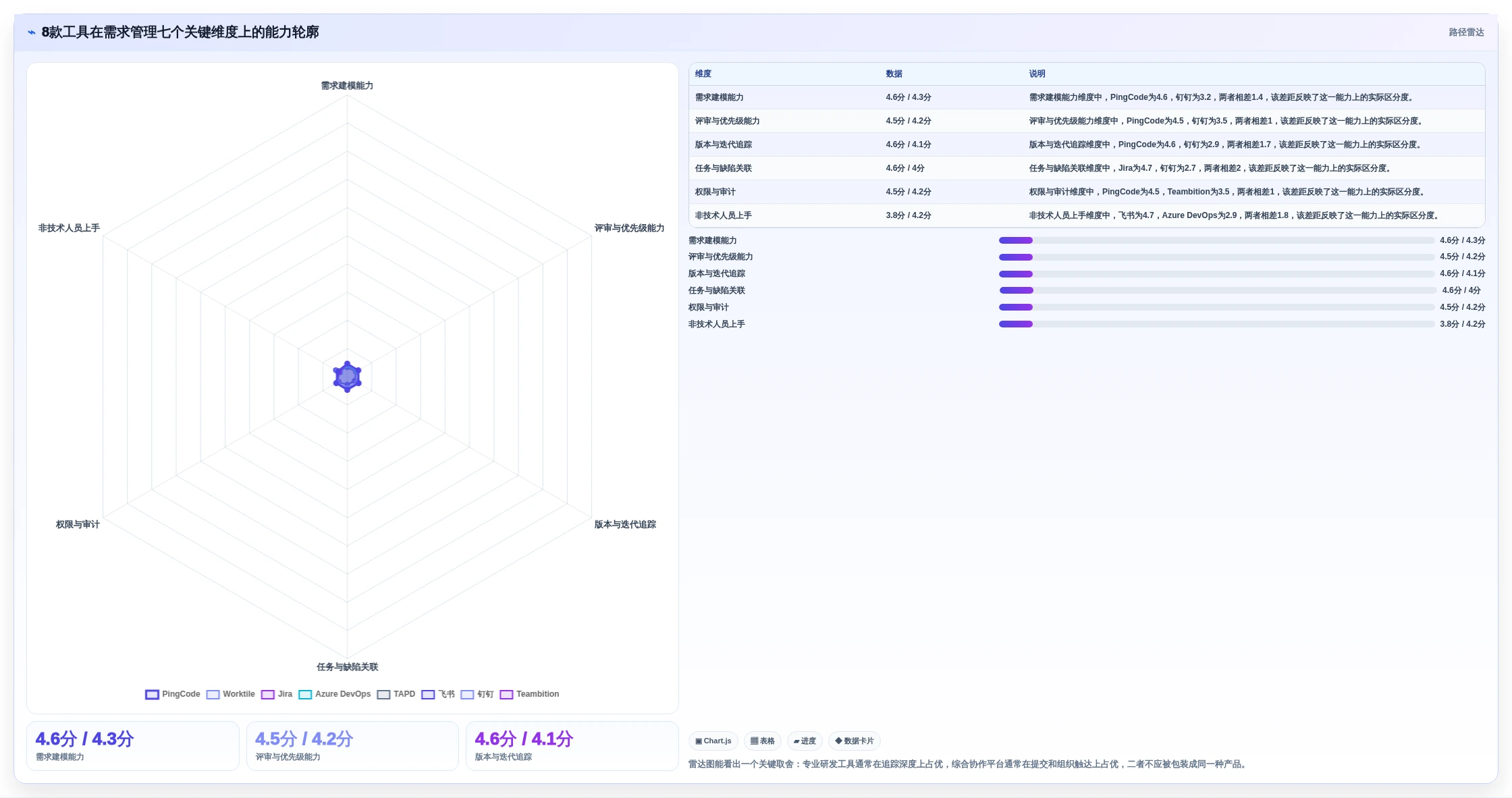Toggle Azure DevOps series in legend
The width and height of the screenshot is (1512, 798).
pos(335,694)
